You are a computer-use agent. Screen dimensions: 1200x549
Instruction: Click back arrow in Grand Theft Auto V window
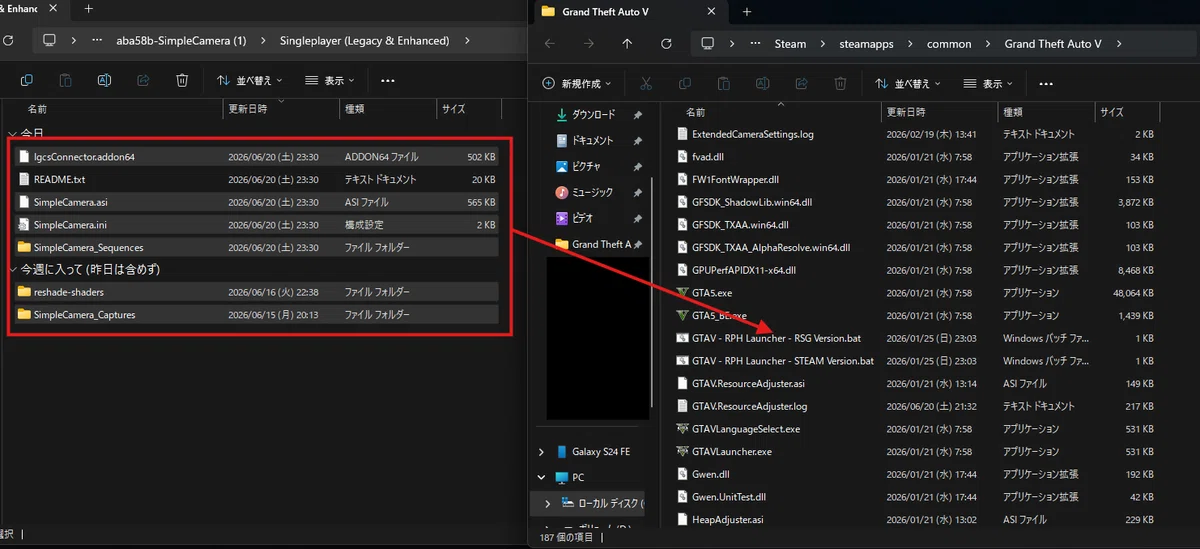click(x=550, y=44)
